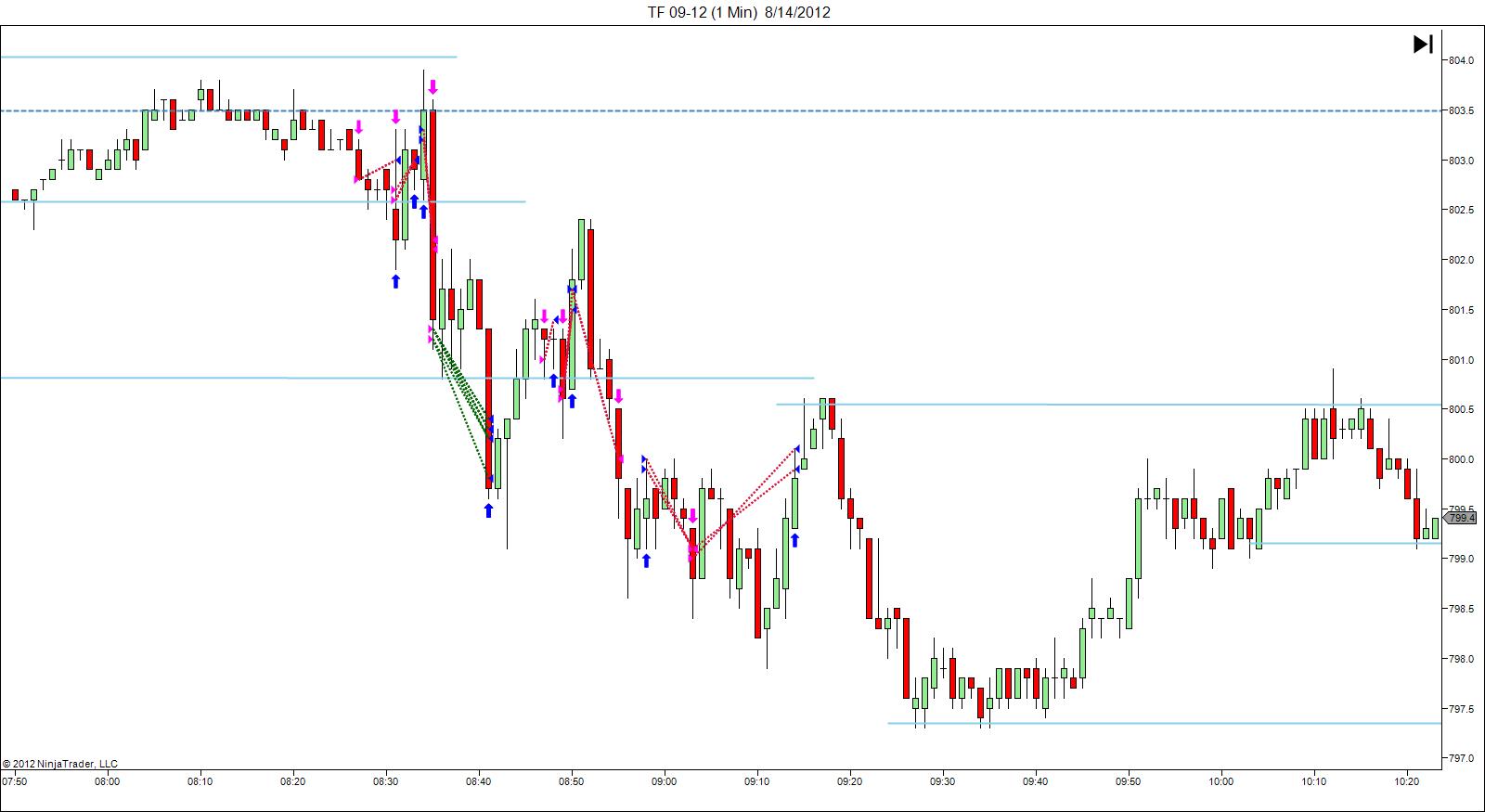Click time axis label 09:50

[1128, 782]
